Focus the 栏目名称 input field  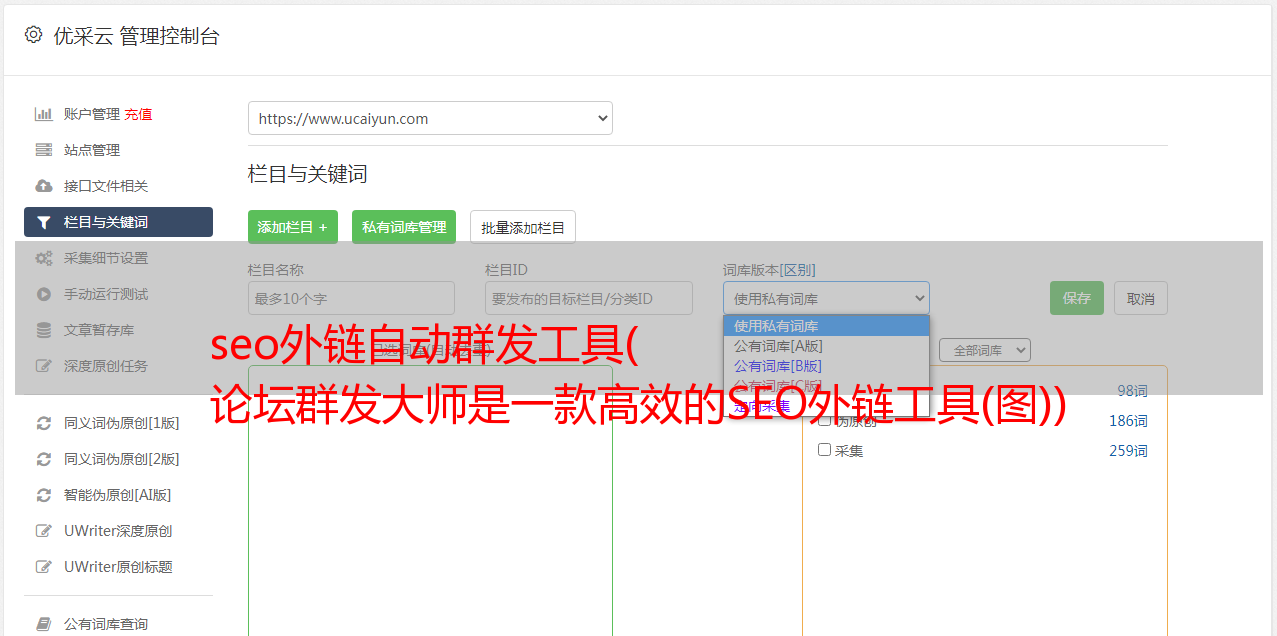click(351, 298)
